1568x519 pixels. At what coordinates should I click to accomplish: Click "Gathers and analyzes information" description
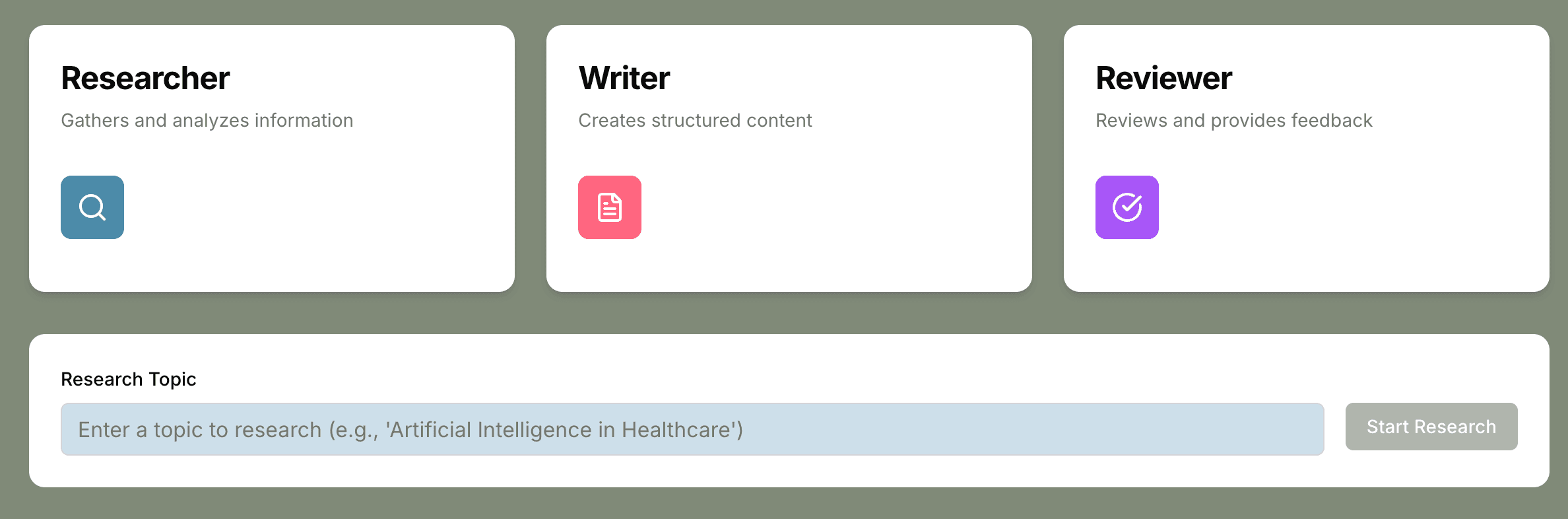tap(207, 120)
